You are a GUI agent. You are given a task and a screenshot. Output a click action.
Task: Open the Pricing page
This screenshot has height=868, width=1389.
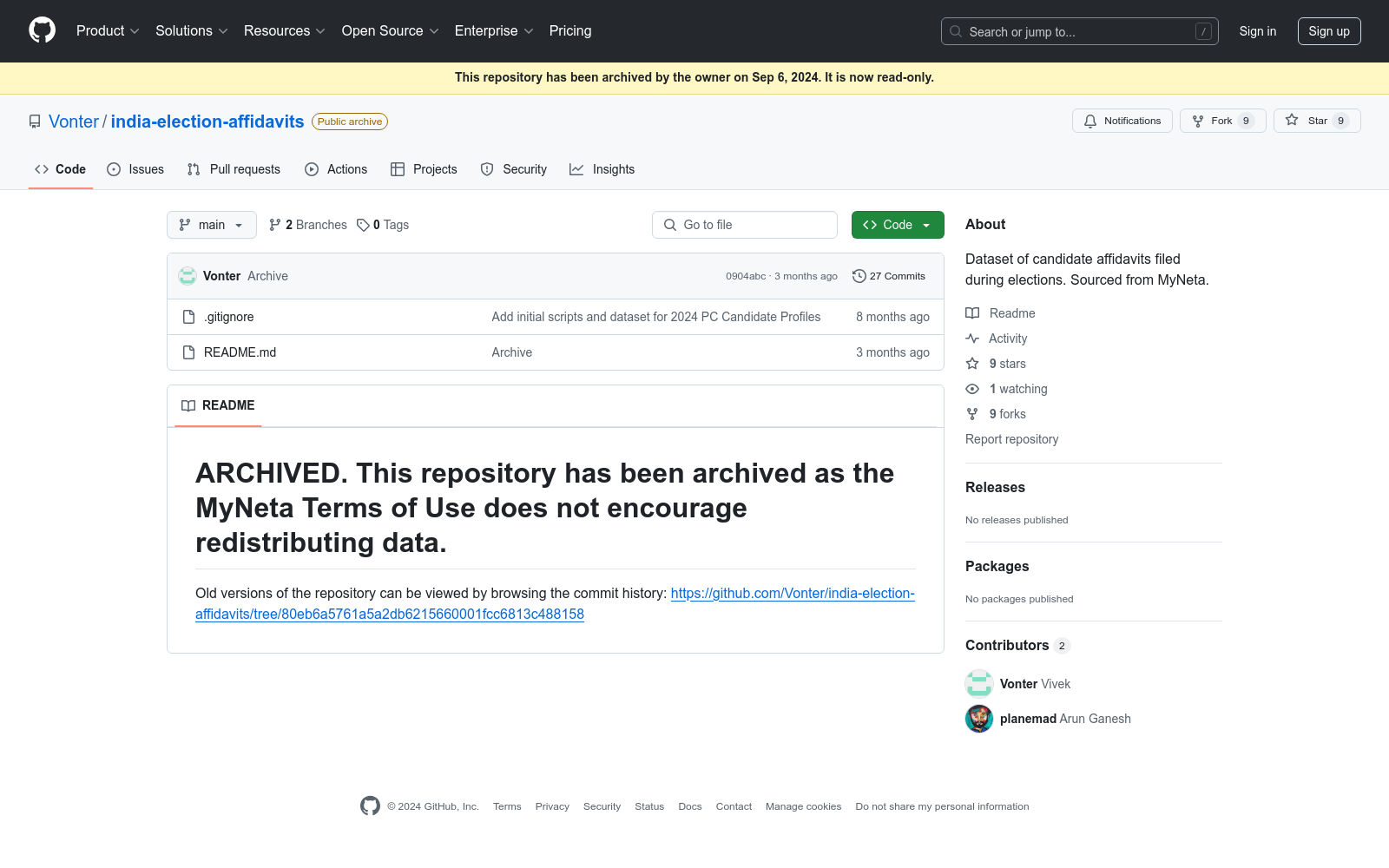coord(570,31)
